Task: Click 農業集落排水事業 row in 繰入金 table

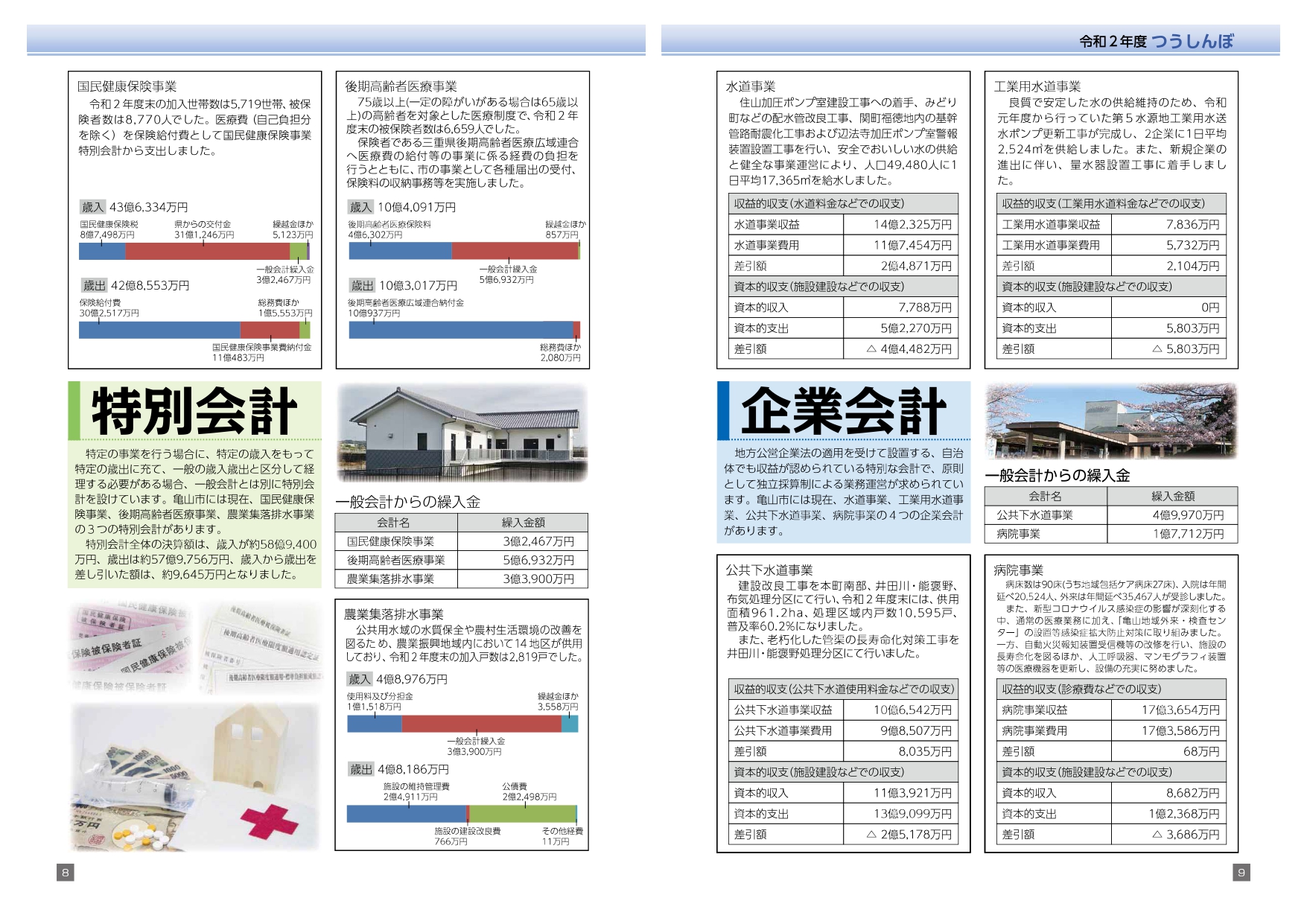Action: point(395,579)
